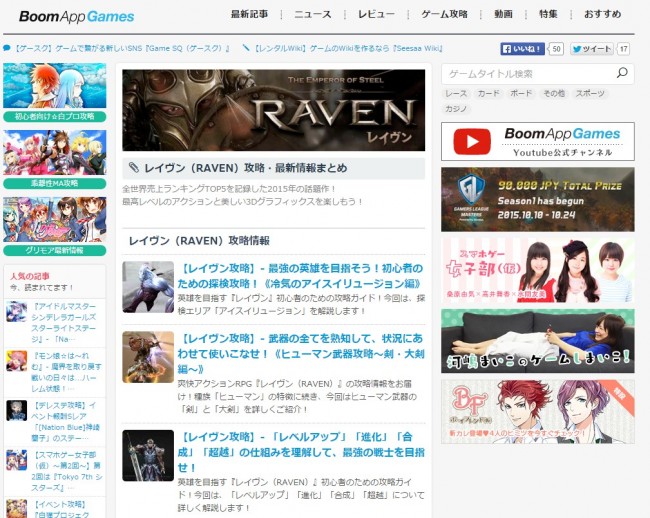This screenshot has height=518, width=650.
Task: Open the スマホゲー女子部(仮) banner
Action: point(538,270)
